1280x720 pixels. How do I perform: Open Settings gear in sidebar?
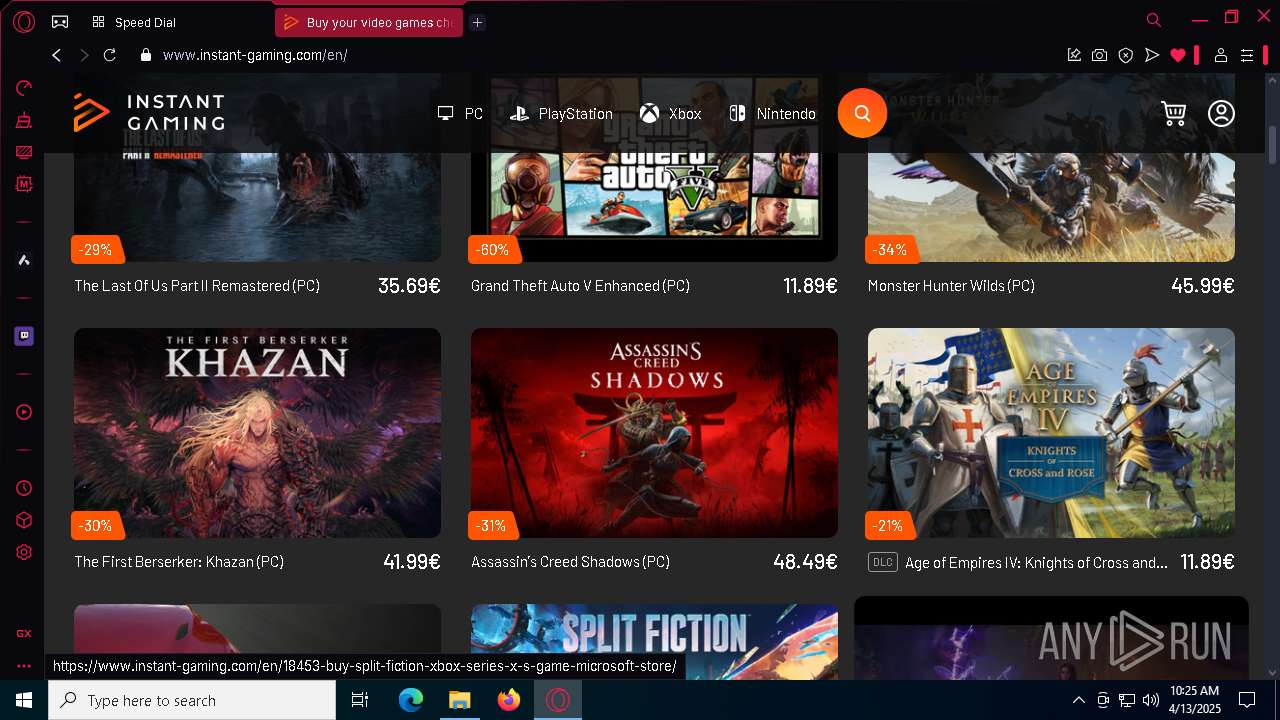pos(24,552)
